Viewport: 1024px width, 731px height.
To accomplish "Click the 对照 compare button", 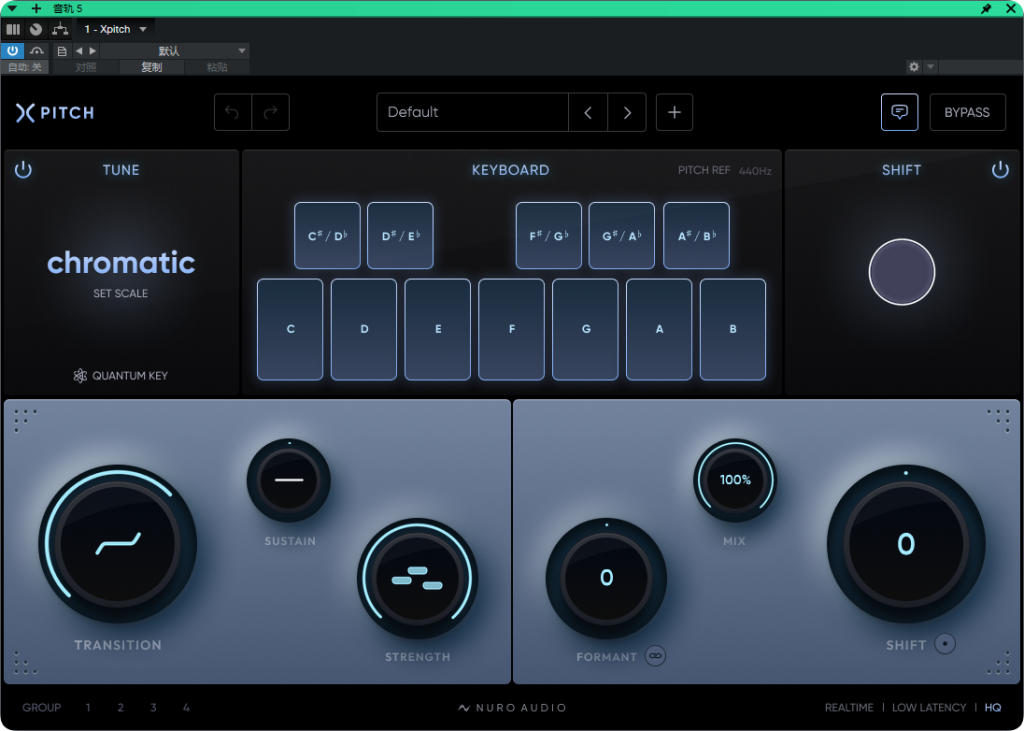I will pos(86,67).
